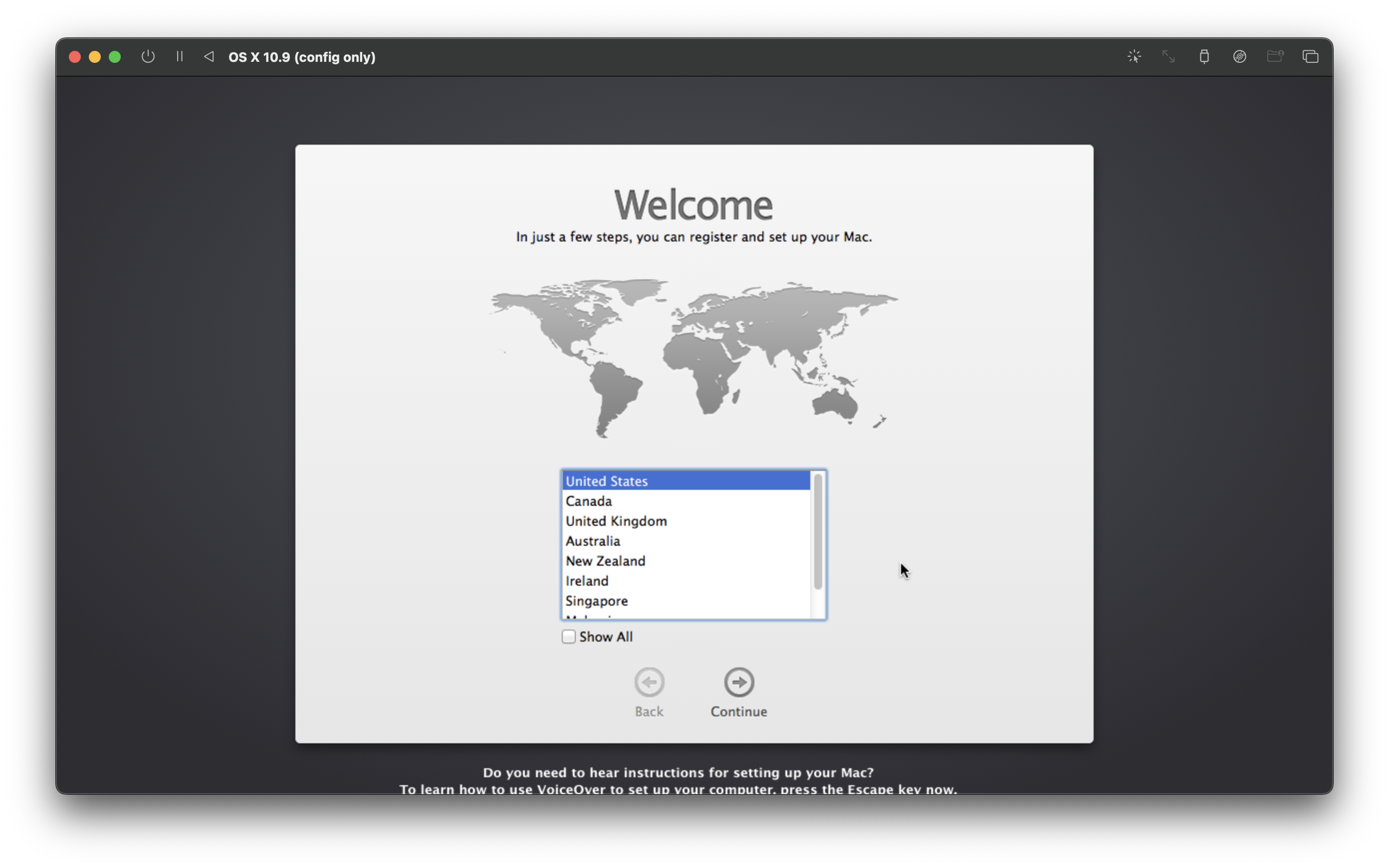This screenshot has width=1389, height=868.
Task: Click the power button in VM toolbar
Action: pos(148,57)
